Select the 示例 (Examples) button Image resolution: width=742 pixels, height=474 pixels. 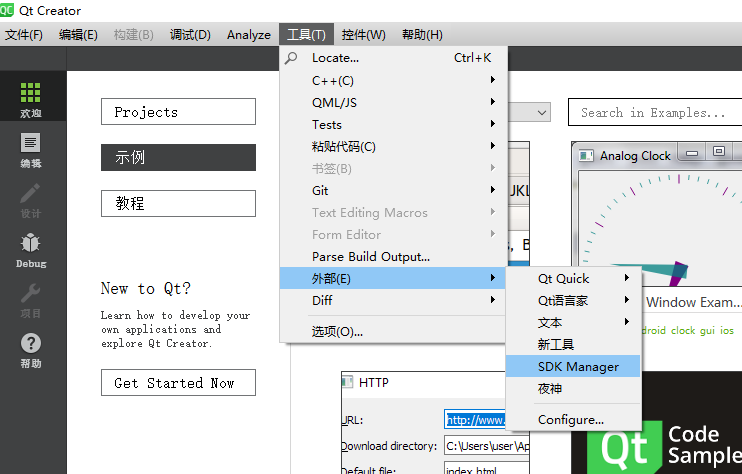tap(178, 158)
